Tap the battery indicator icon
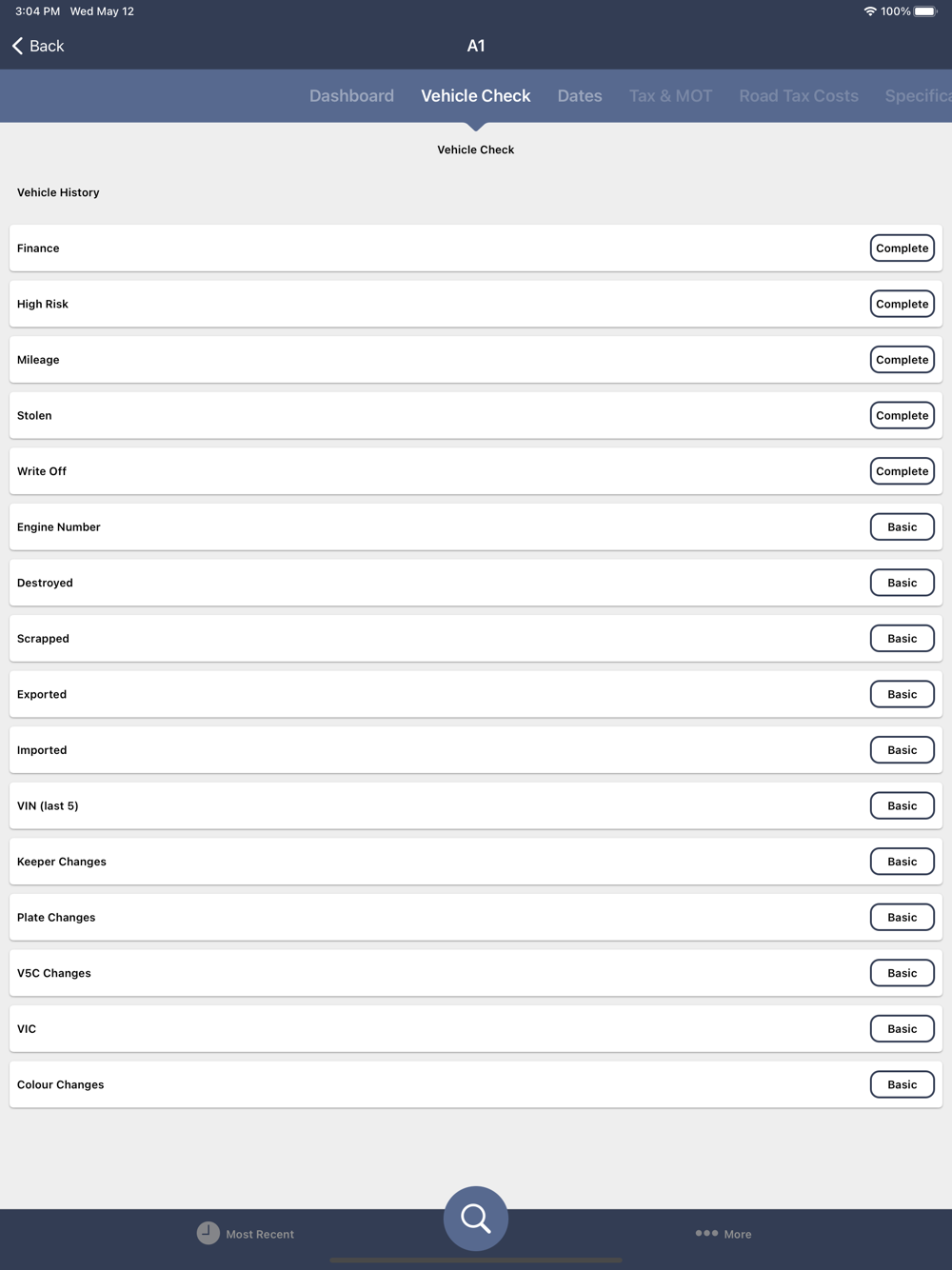Screen dimensions: 952x1270 [x=926, y=11]
